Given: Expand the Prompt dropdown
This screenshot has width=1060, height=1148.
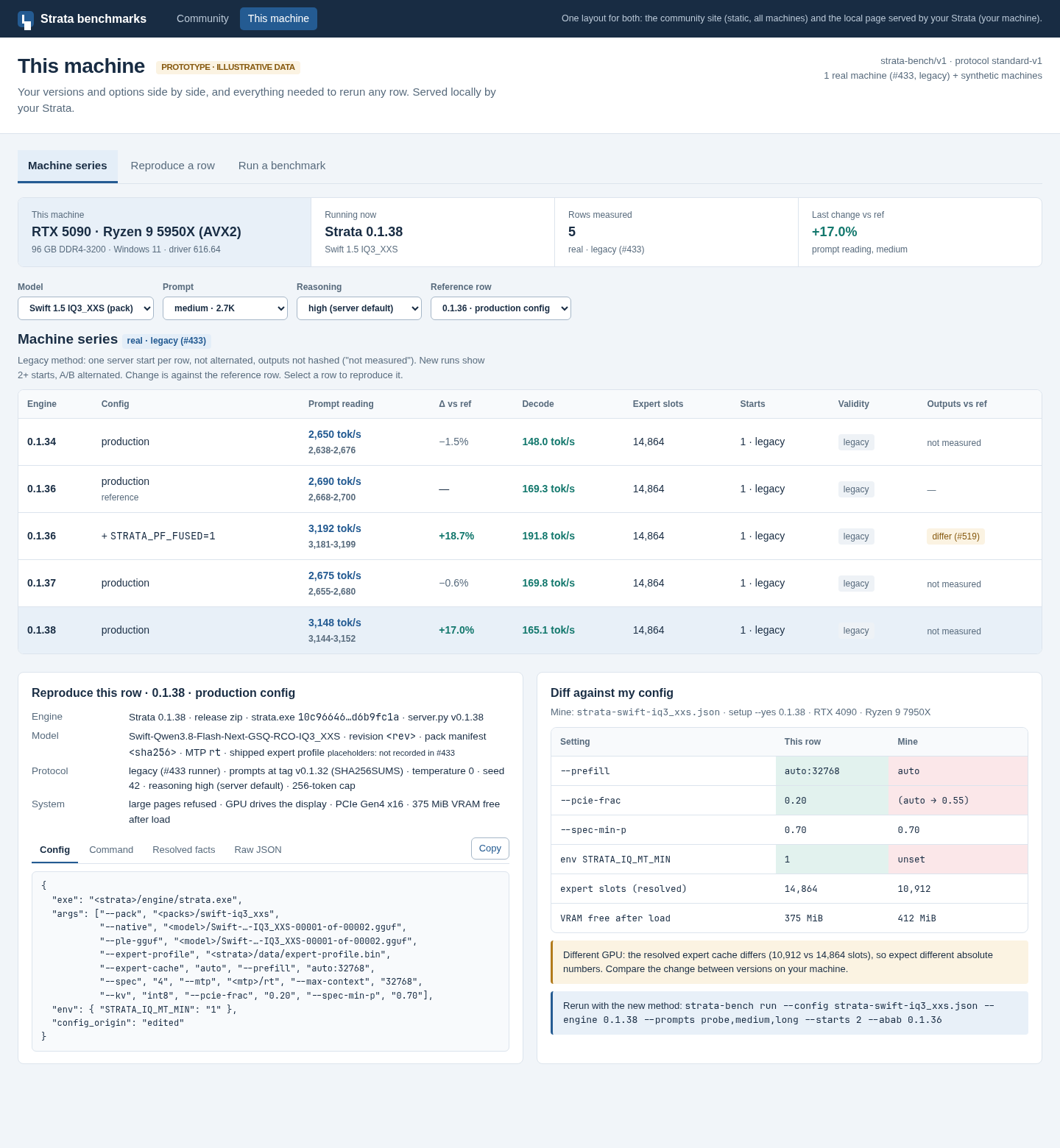Looking at the screenshot, I should click(x=225, y=308).
